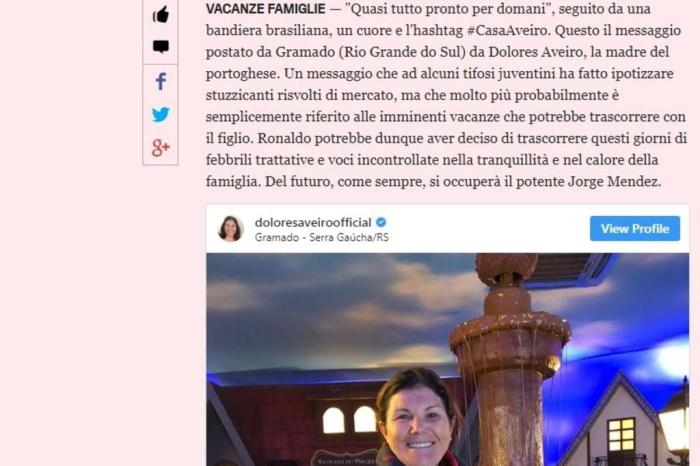Share the article on Google Plus
Image resolution: width=700 pixels, height=466 pixels.
point(161,147)
